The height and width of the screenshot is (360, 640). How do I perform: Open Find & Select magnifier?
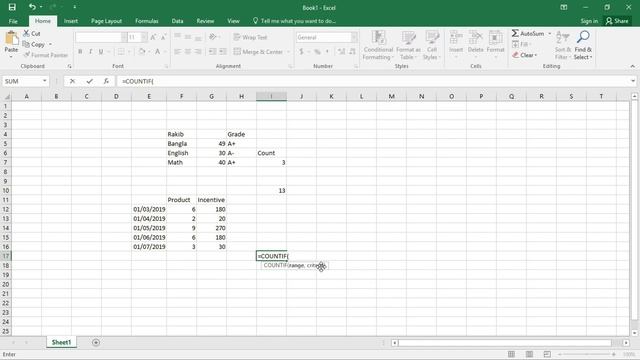[x=583, y=45]
